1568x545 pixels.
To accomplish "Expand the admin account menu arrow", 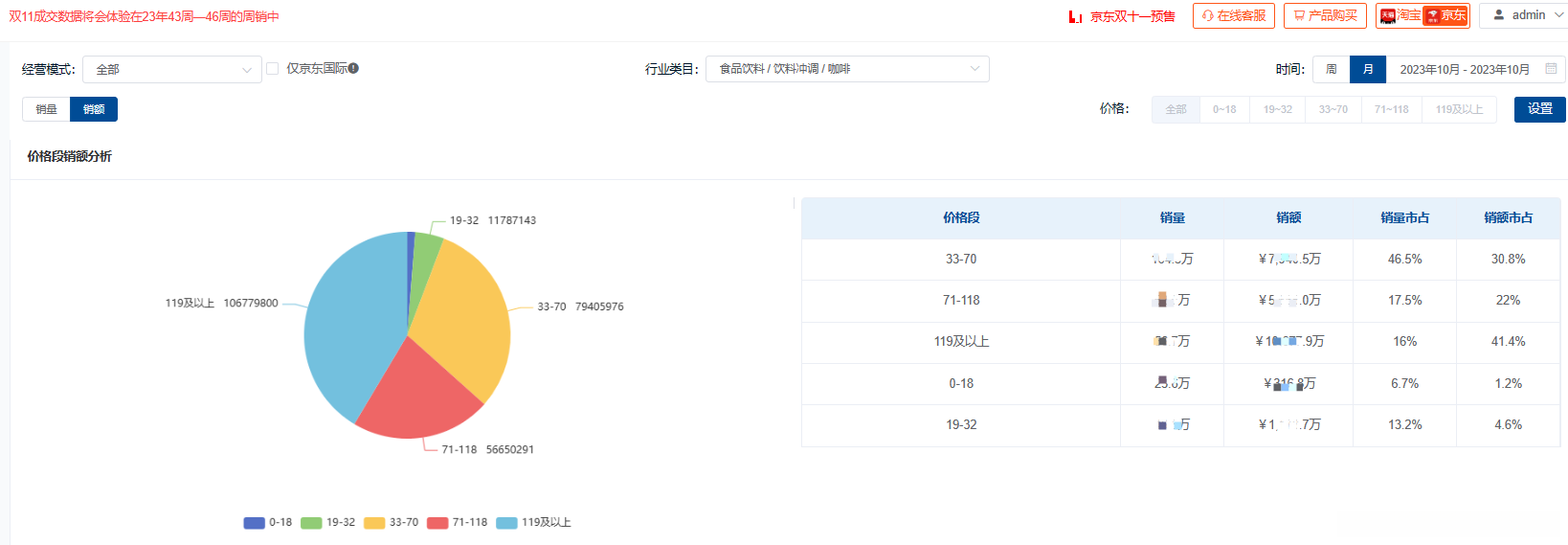I will pyautogui.click(x=1562, y=15).
